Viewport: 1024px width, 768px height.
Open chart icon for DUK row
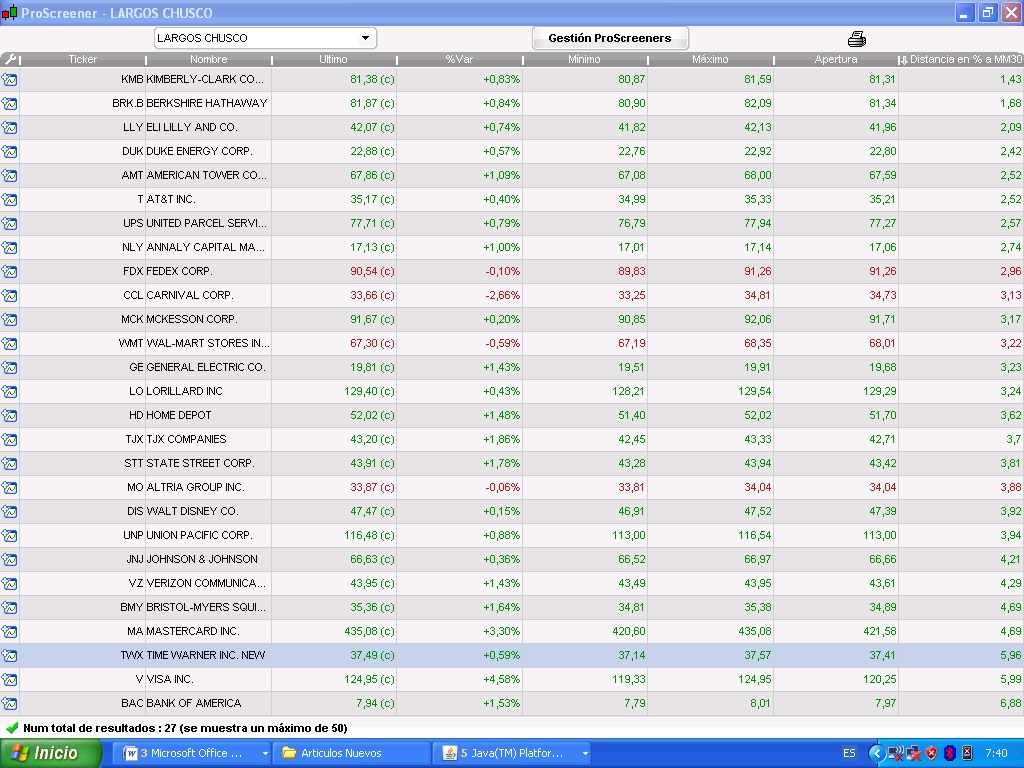pyautogui.click(x=10, y=152)
